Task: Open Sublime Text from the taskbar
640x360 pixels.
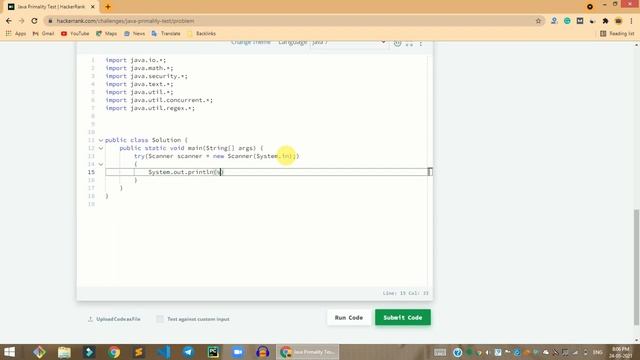Action: coord(139,352)
